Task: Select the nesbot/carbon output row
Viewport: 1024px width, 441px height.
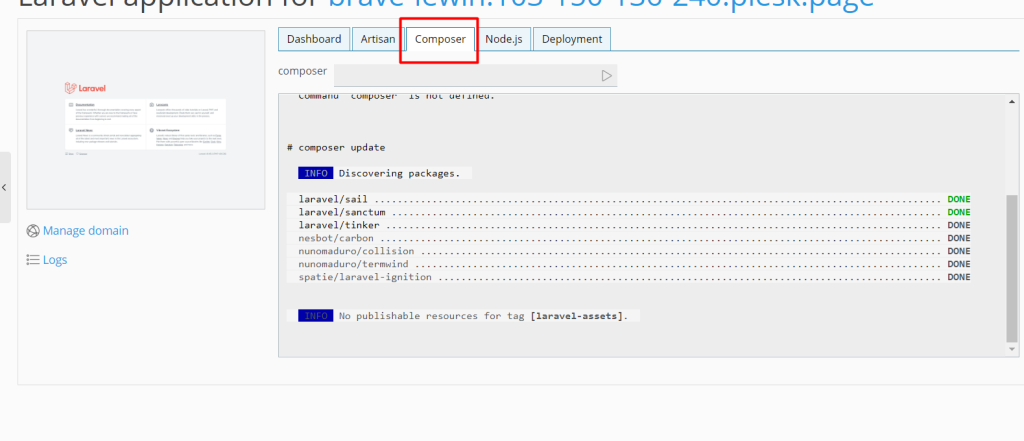Action: pos(630,238)
